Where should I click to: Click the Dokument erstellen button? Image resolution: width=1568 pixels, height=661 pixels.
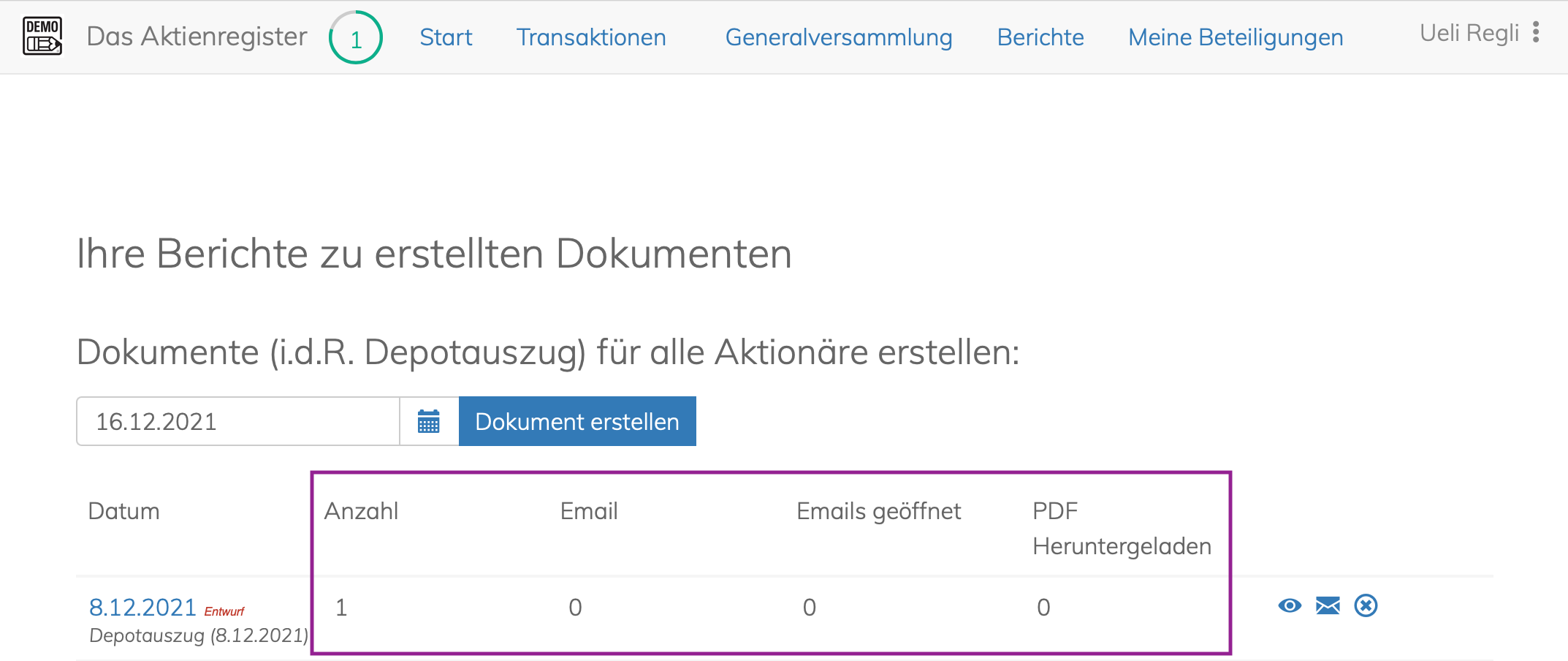click(x=577, y=421)
